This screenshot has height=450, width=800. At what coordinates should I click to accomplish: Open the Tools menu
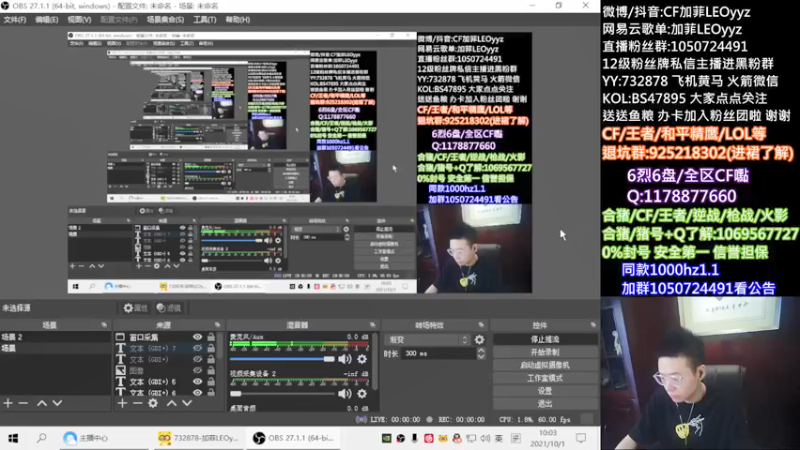click(205, 19)
